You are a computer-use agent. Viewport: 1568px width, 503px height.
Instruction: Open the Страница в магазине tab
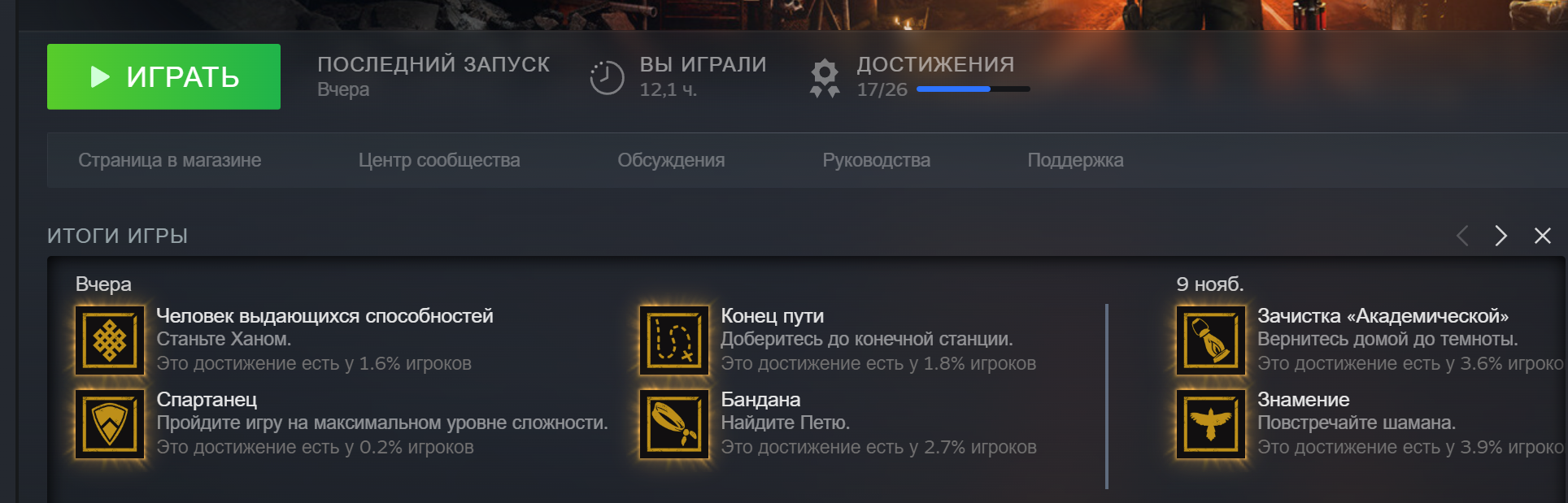[169, 160]
